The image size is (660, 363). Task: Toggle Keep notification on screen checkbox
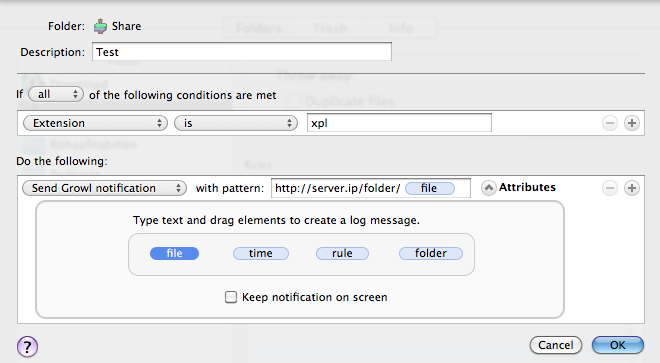[x=231, y=297]
